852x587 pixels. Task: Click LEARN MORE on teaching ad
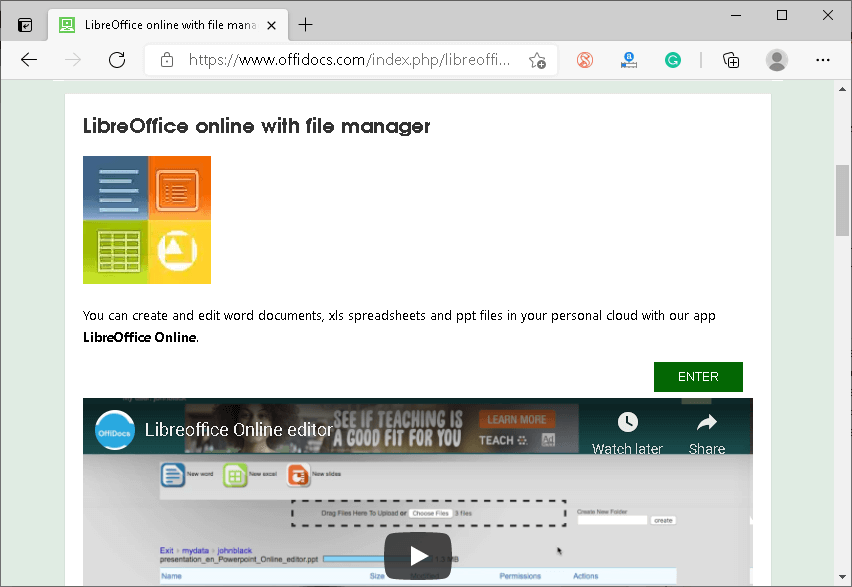coord(517,420)
